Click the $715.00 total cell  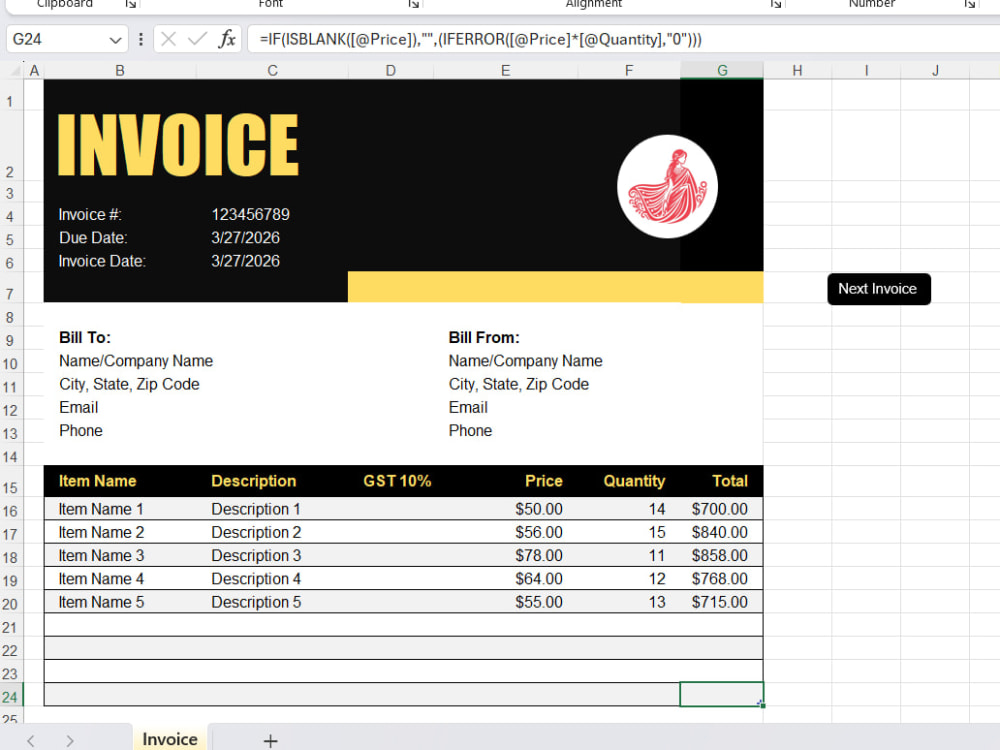point(720,602)
